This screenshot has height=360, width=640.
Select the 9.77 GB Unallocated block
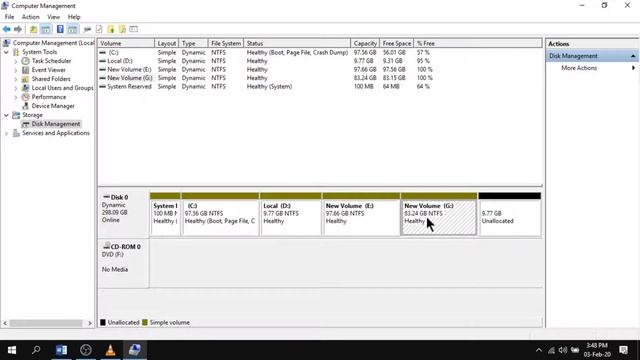pos(509,214)
